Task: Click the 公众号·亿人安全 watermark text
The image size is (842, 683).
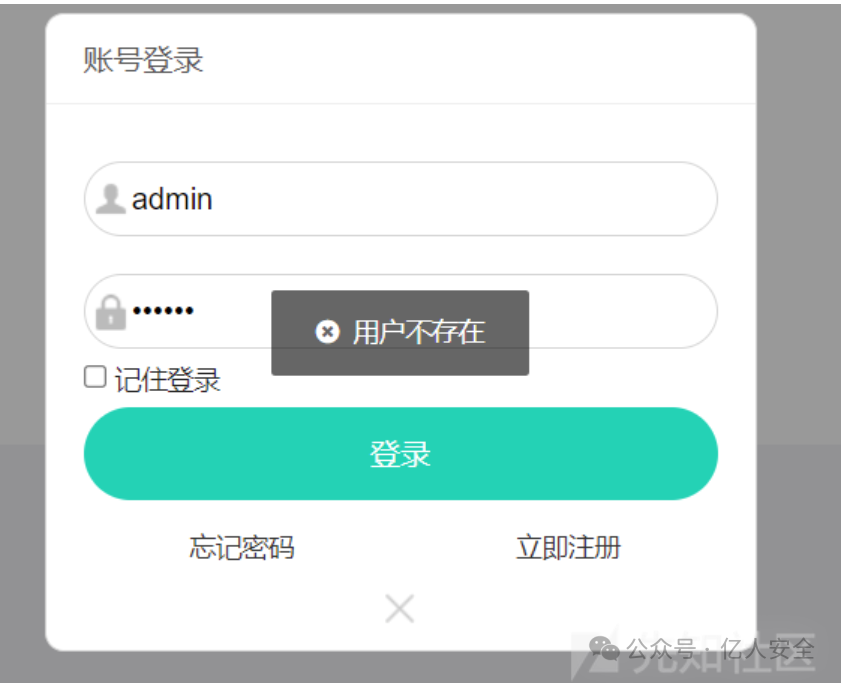Action: tap(720, 649)
